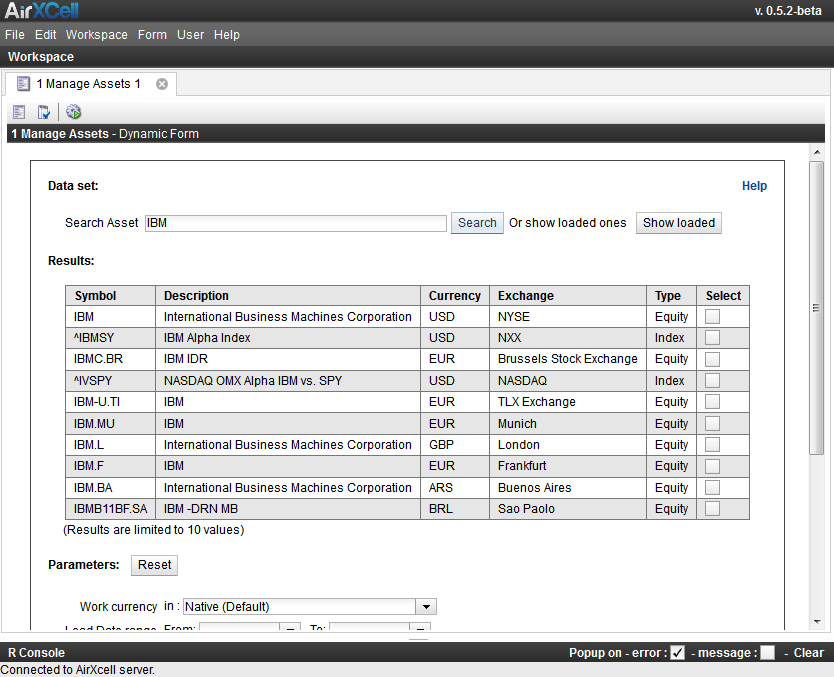The height and width of the screenshot is (677, 834).
Task: Click the NASDAQ OMX Alpha IBM vs. SPY cell
Action: tap(288, 381)
